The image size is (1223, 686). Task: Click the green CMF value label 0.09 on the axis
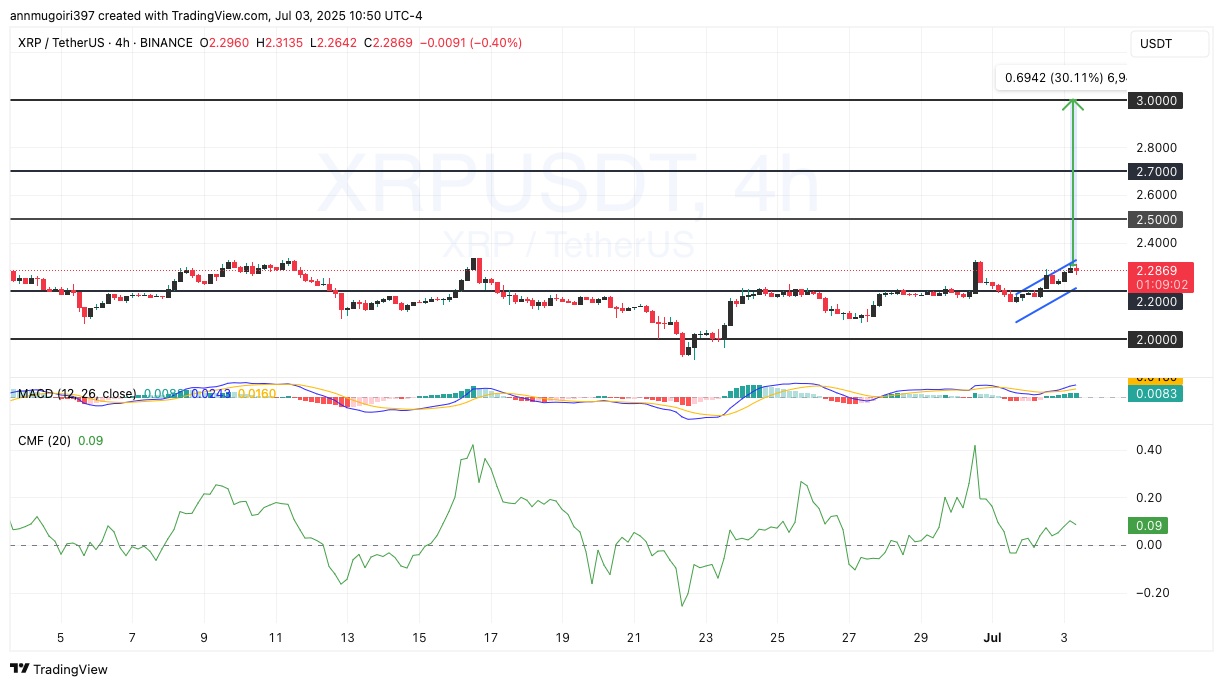click(x=1147, y=525)
